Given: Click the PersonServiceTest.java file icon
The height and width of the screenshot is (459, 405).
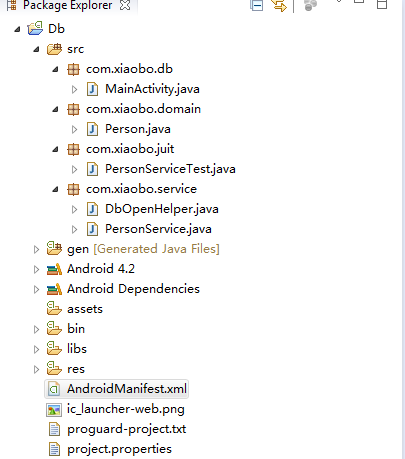Looking at the screenshot, I should (92, 169).
